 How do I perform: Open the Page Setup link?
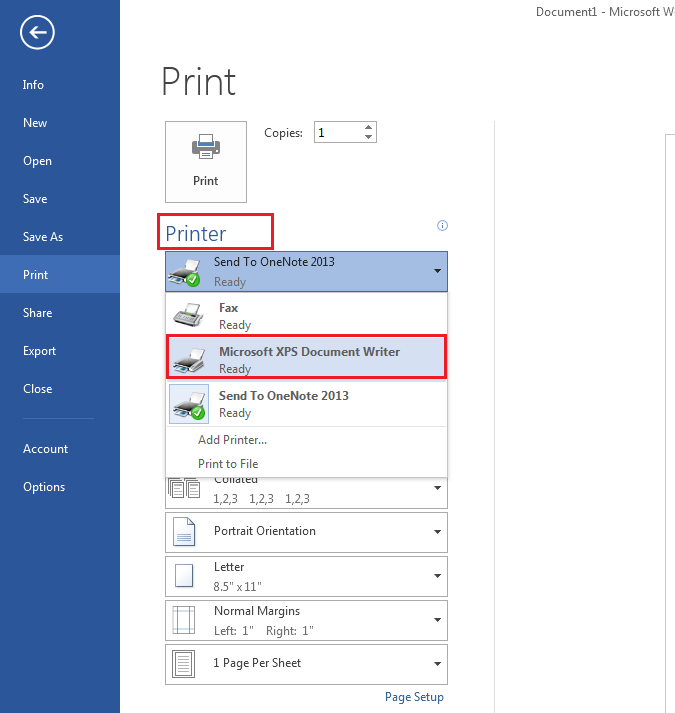pyautogui.click(x=414, y=697)
